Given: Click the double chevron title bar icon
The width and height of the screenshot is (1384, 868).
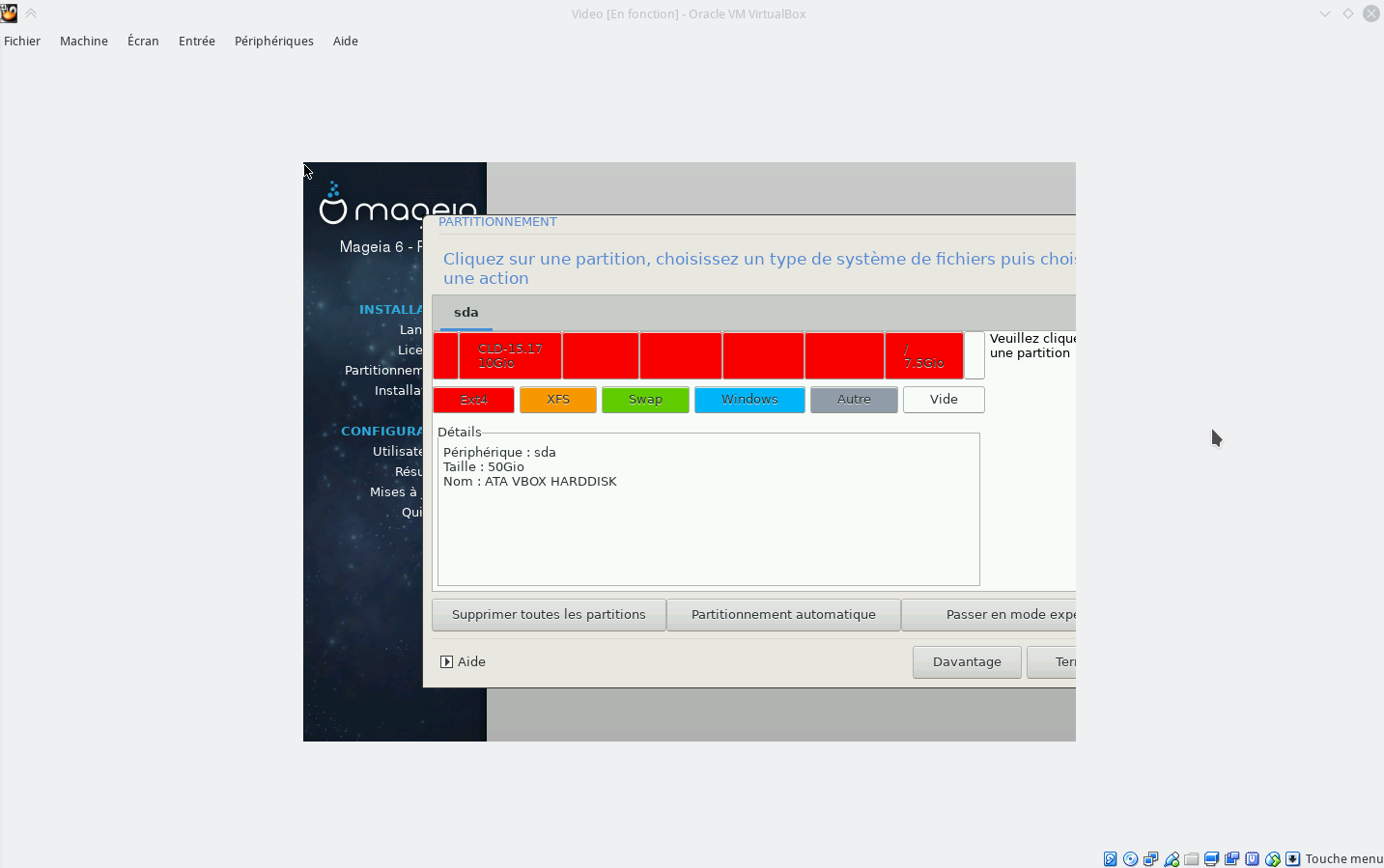Looking at the screenshot, I should 31,14.
